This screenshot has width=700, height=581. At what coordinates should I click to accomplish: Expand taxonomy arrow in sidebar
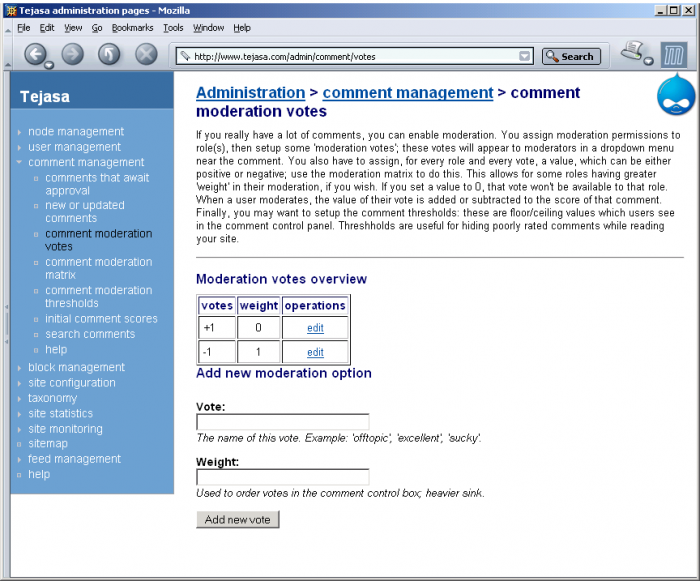pyautogui.click(x=19, y=398)
